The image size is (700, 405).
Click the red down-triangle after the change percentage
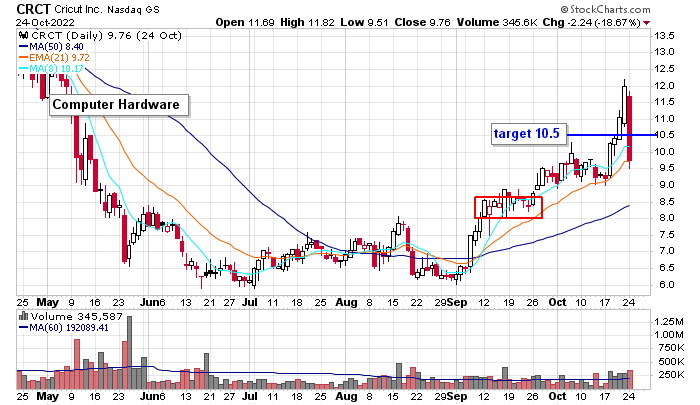[647, 23]
